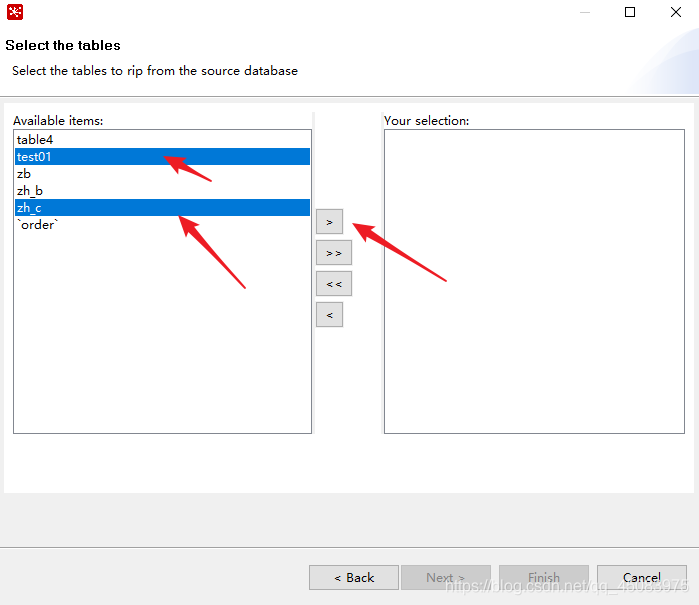
Task: Add all tables with the >> button
Action: coord(334,253)
